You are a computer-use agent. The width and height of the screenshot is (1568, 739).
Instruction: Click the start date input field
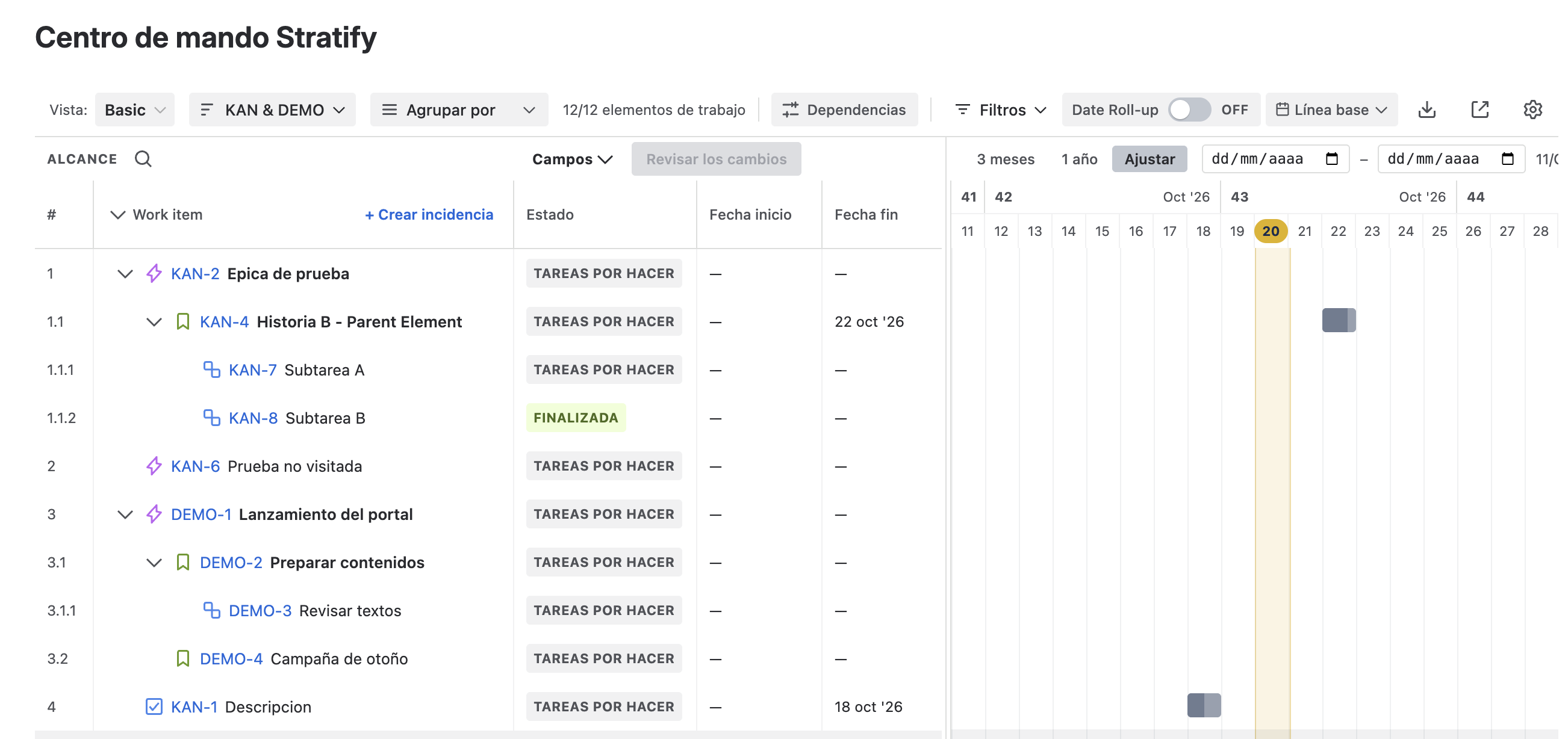(x=1275, y=159)
